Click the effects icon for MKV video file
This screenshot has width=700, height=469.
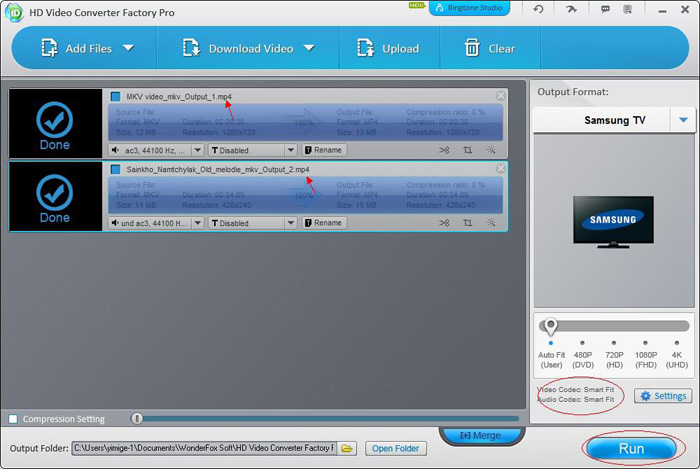click(x=491, y=150)
